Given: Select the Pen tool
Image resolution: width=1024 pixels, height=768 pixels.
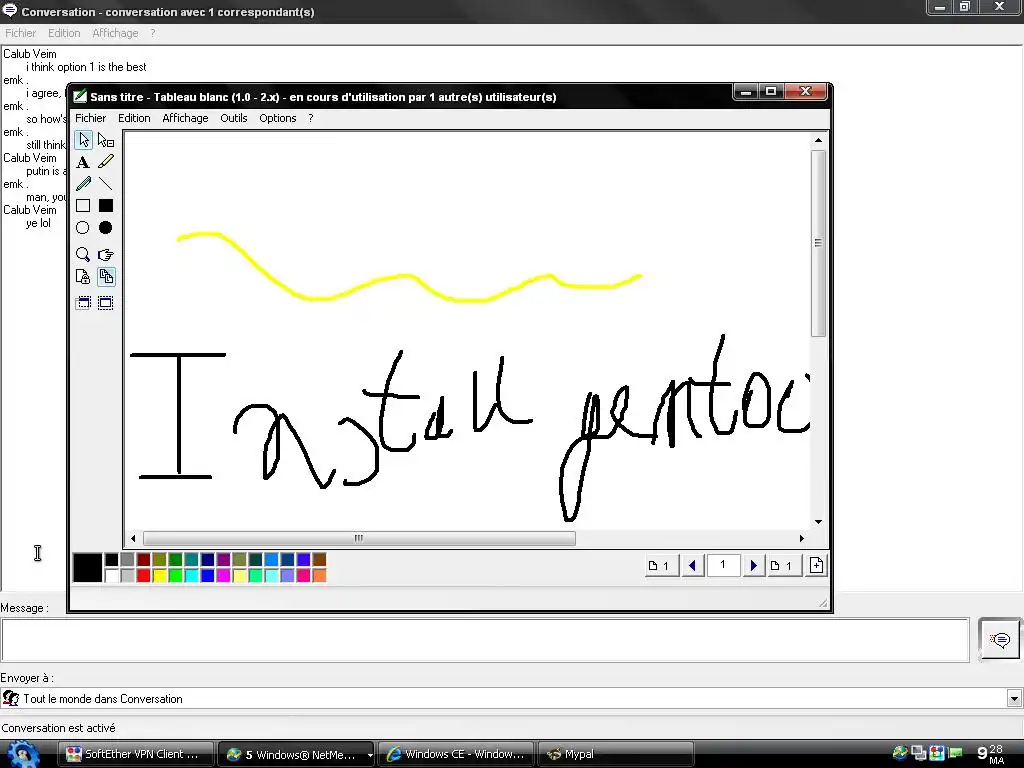Looking at the screenshot, I should click(x=83, y=184).
